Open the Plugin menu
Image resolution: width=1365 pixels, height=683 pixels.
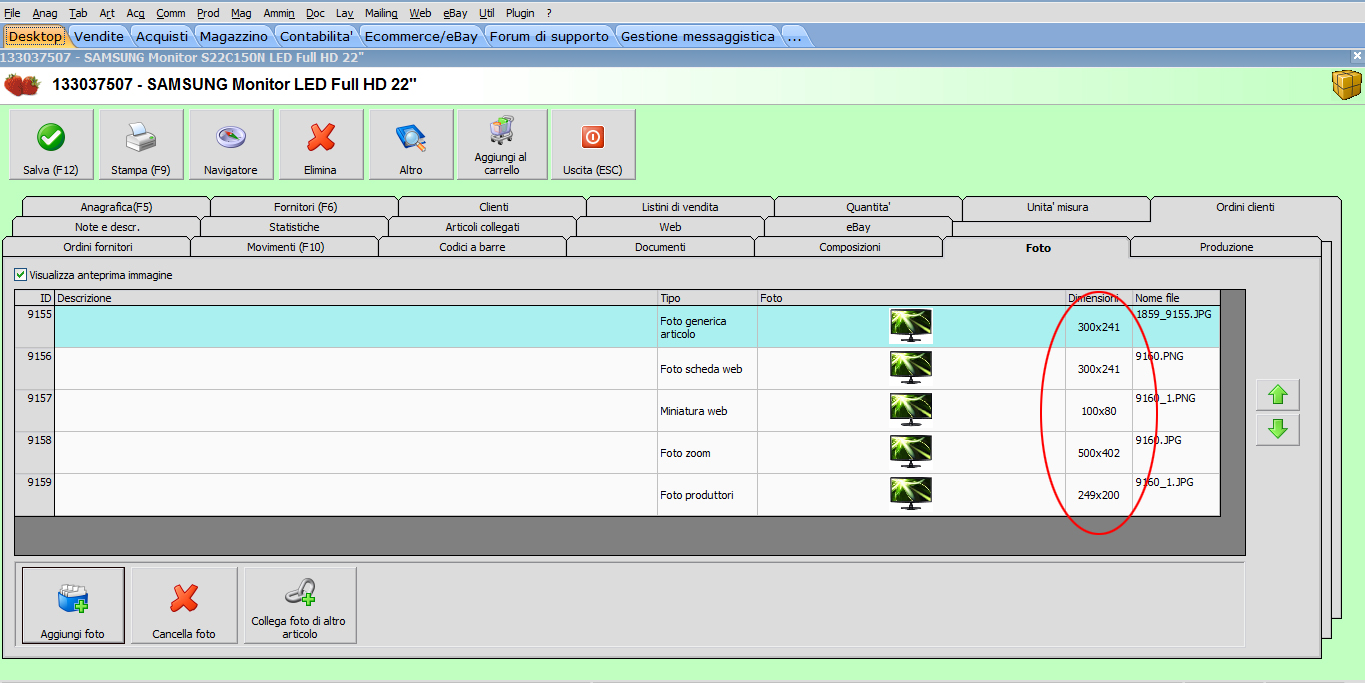(x=520, y=13)
